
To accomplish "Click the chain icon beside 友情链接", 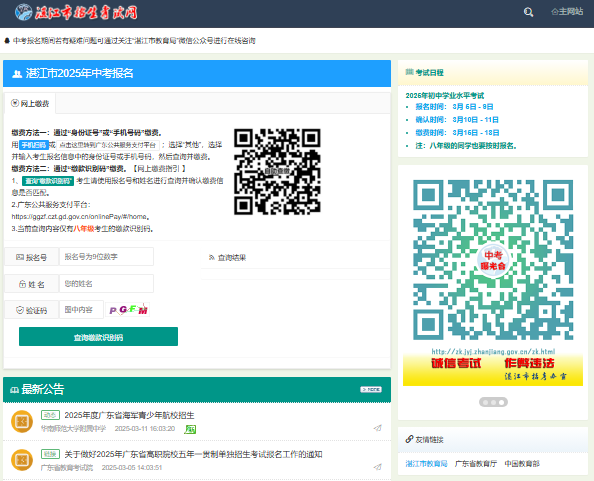I will pos(409,439).
